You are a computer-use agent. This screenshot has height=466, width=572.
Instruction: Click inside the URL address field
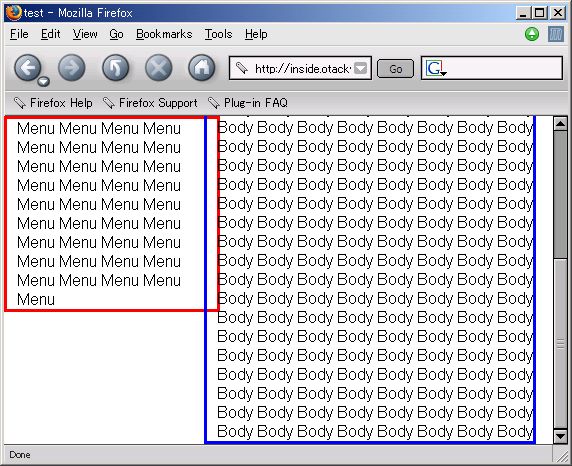[x=300, y=68]
